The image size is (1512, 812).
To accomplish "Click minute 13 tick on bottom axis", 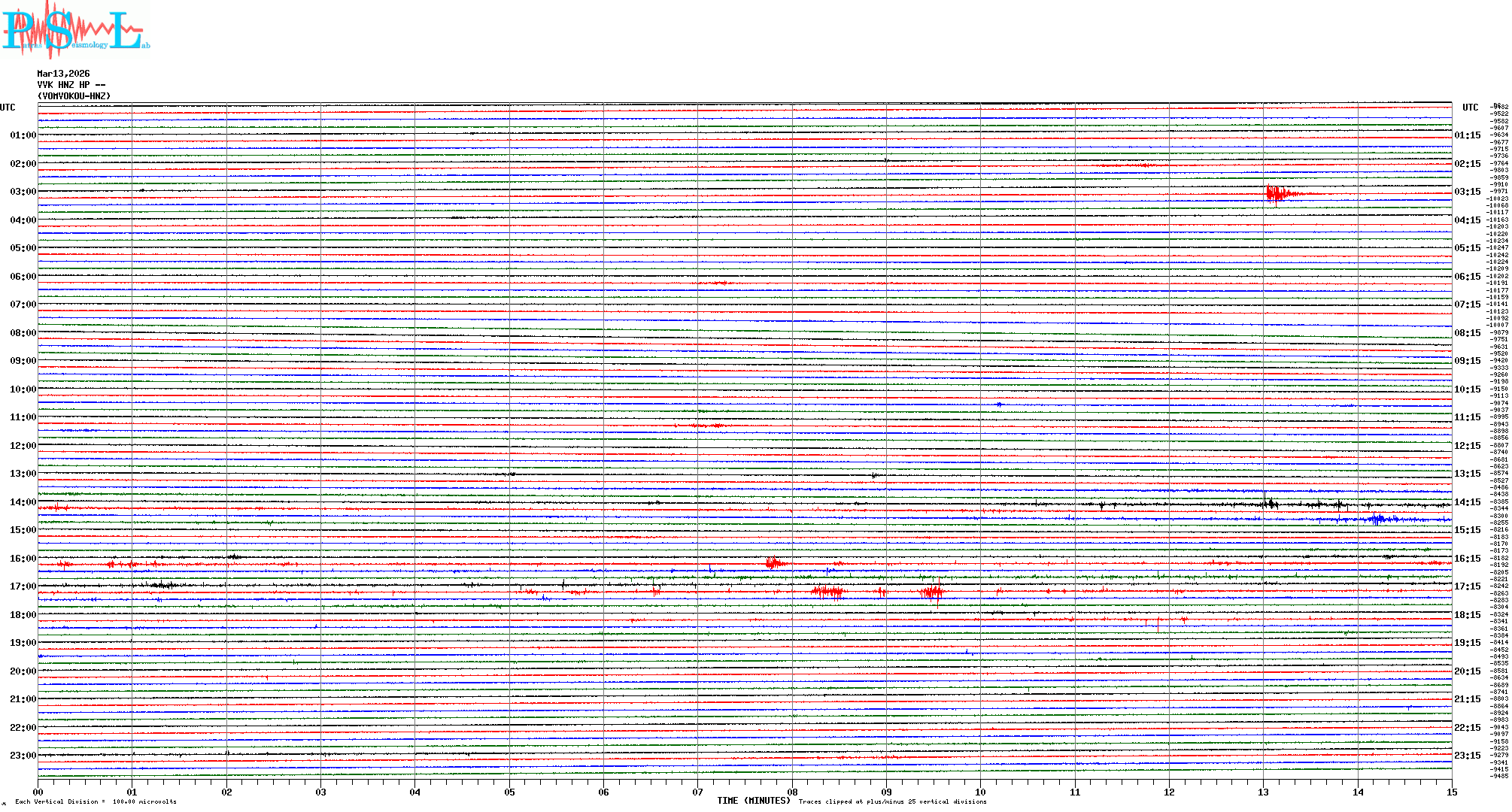I will click(x=1263, y=792).
